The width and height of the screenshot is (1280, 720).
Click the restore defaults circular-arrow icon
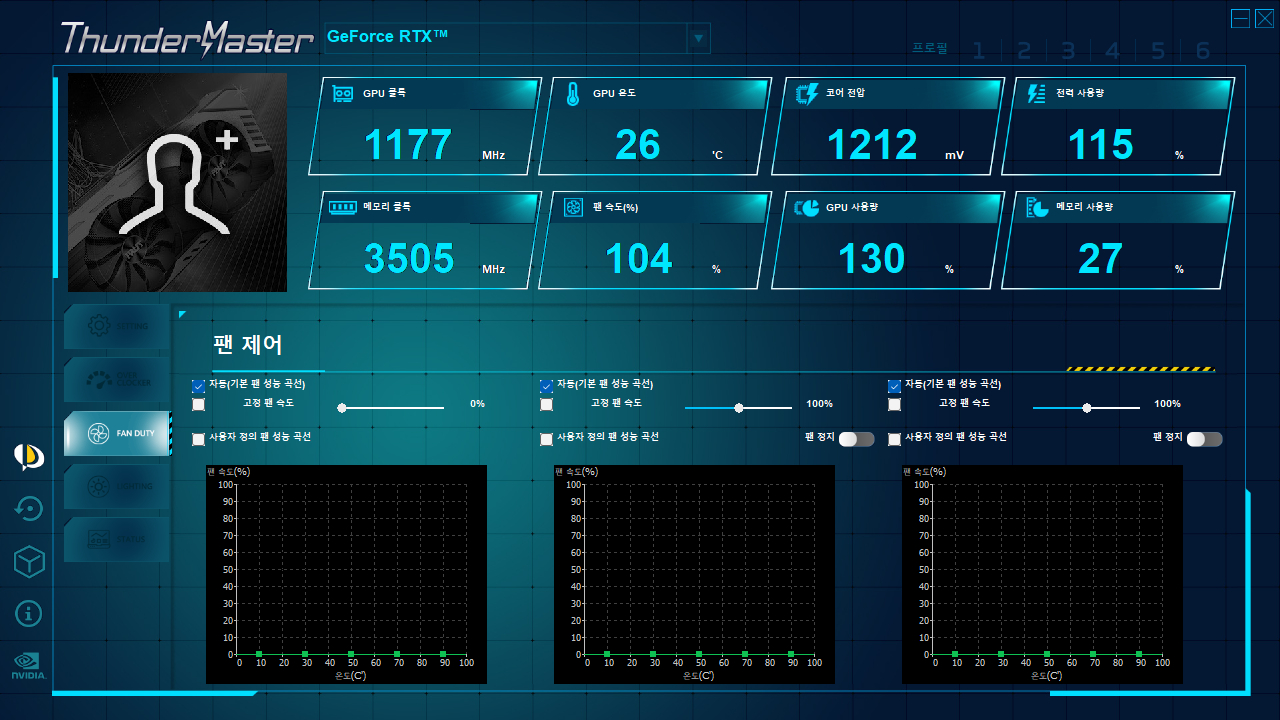(29, 509)
